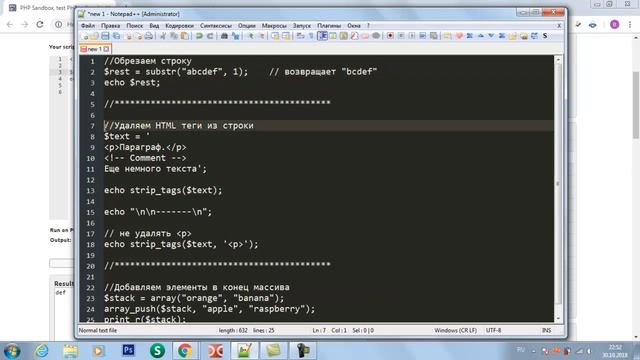Viewport: 640px width, 360px height.
Task: Open the Макросы menu
Action: click(274, 26)
